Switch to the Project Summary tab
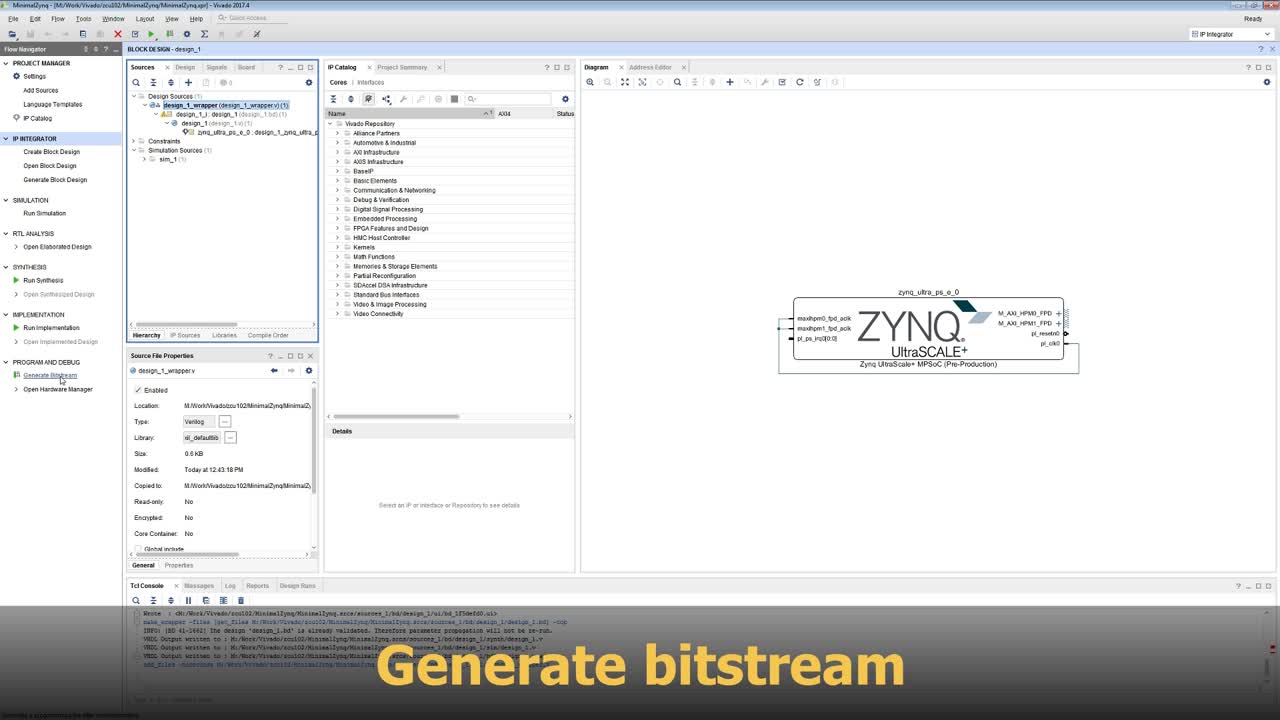The image size is (1280, 720). tap(402, 67)
